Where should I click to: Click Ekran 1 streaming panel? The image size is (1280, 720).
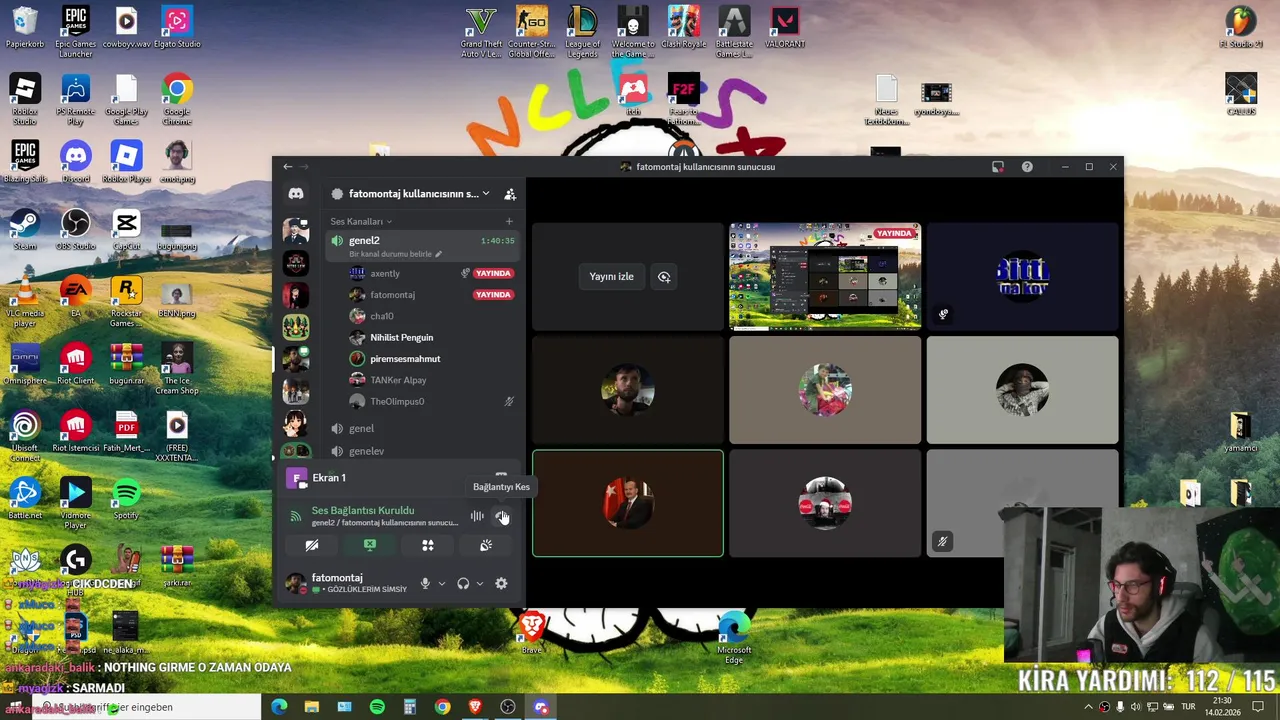pos(329,478)
